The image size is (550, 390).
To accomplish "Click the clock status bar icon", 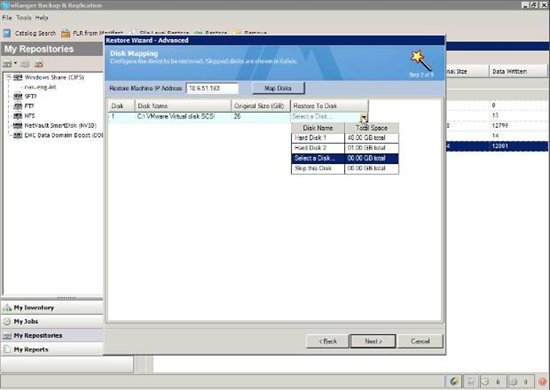I will 485,381.
